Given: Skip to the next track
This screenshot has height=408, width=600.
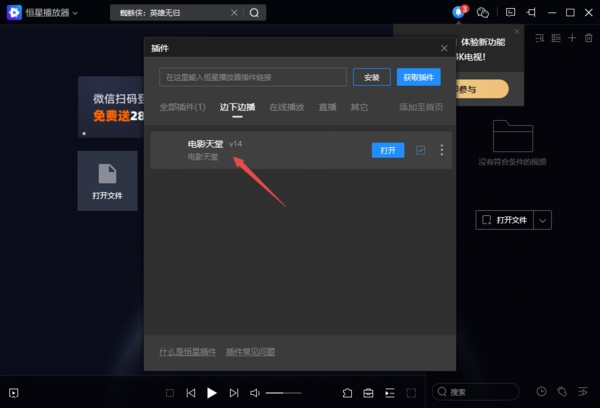Looking at the screenshot, I should tap(234, 393).
